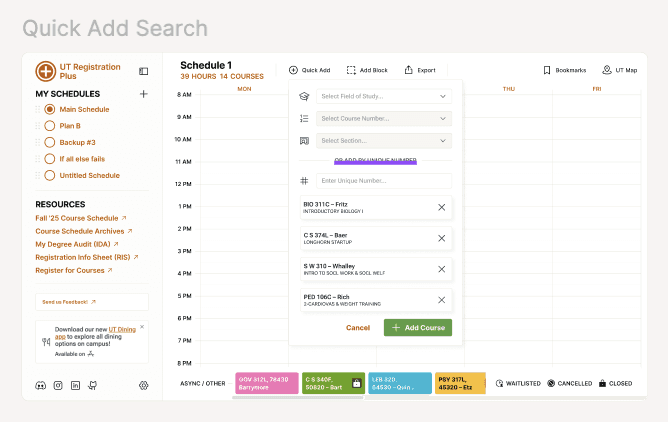Click the PED 106C – Rich course card
The height and width of the screenshot is (422, 668).
[x=376, y=300]
